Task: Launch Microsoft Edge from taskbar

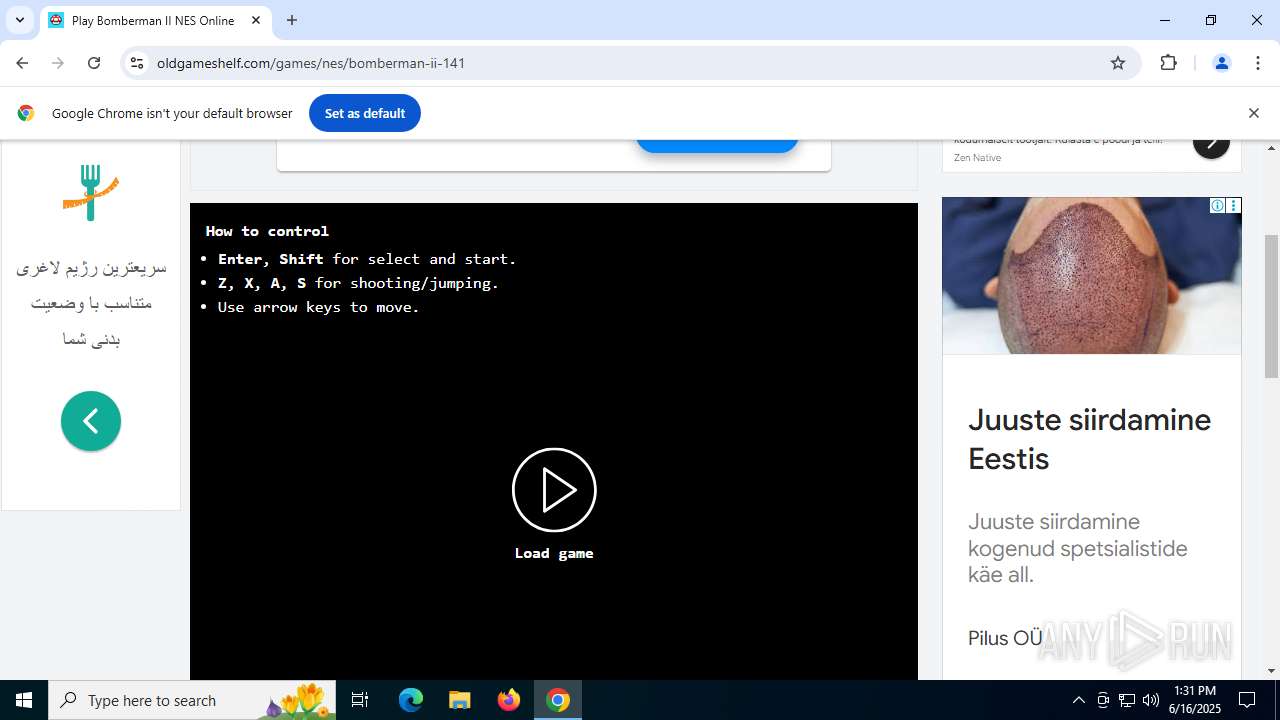Action: click(411, 700)
